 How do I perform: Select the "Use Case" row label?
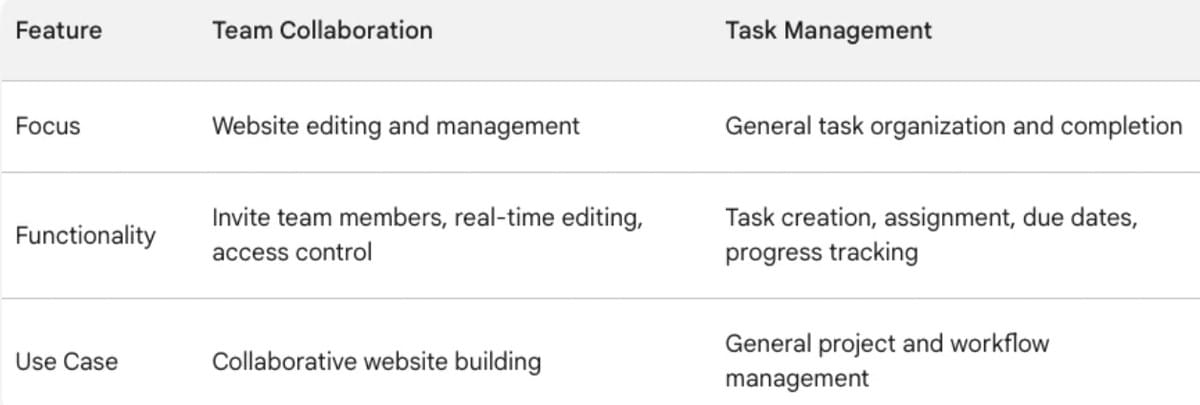tap(66, 361)
